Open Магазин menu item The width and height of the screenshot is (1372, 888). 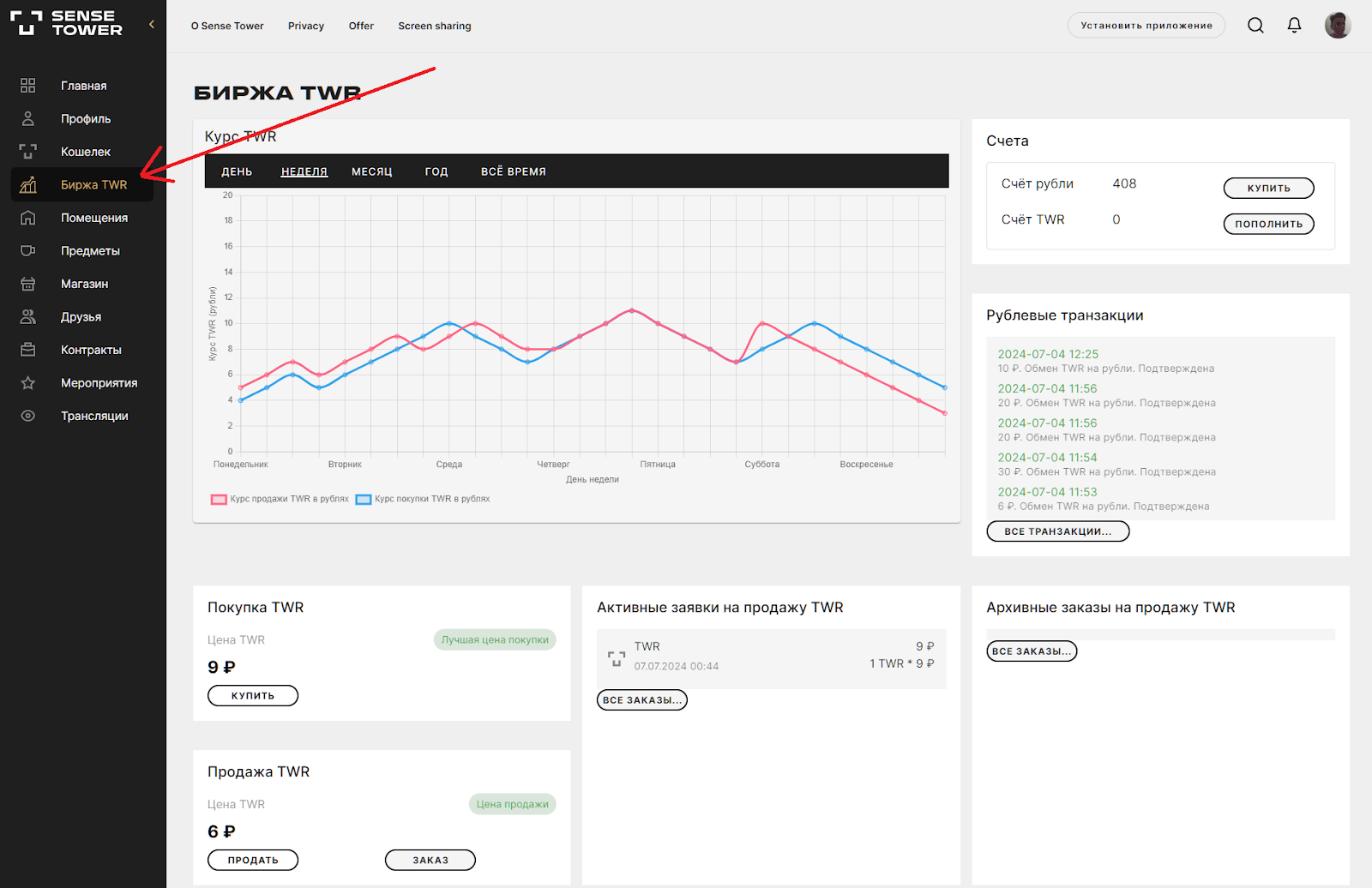click(x=85, y=284)
